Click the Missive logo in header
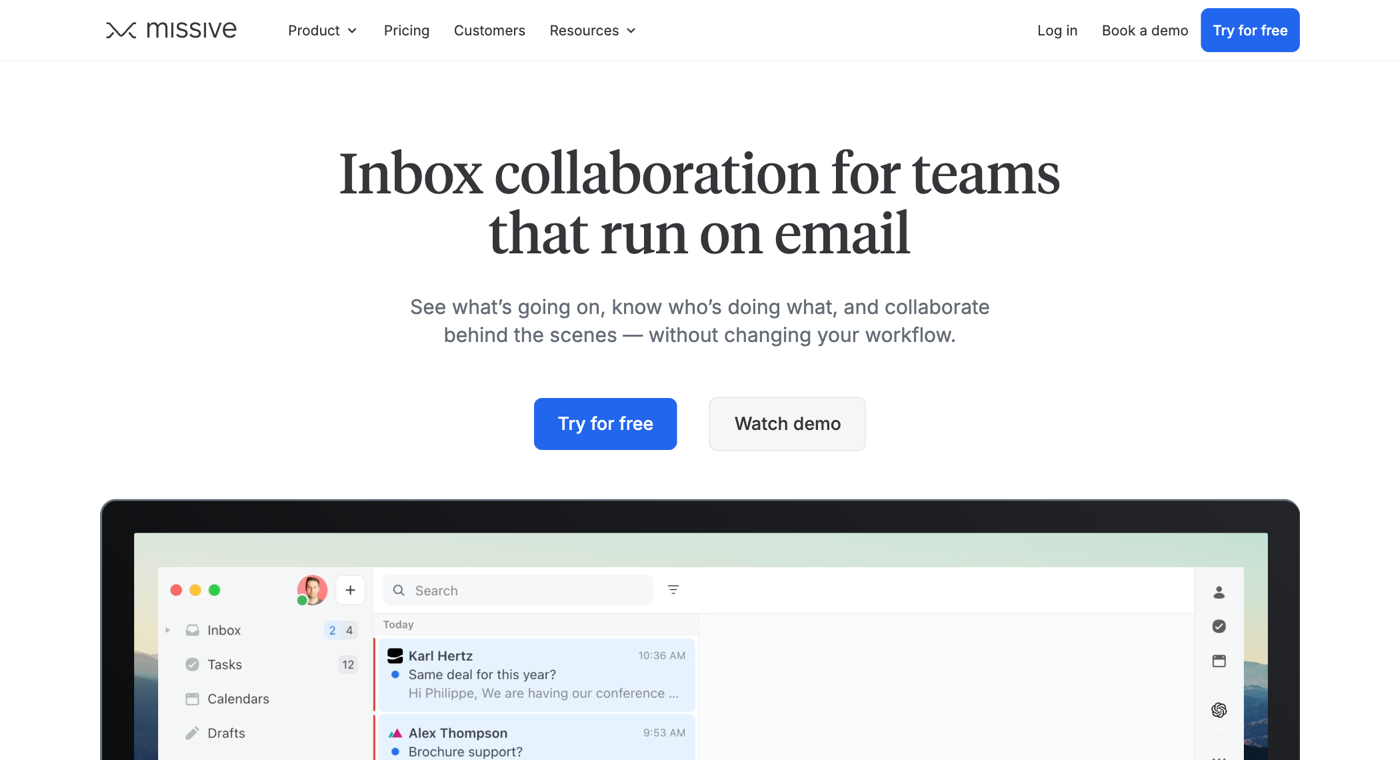The width and height of the screenshot is (1400, 760). [x=171, y=30]
